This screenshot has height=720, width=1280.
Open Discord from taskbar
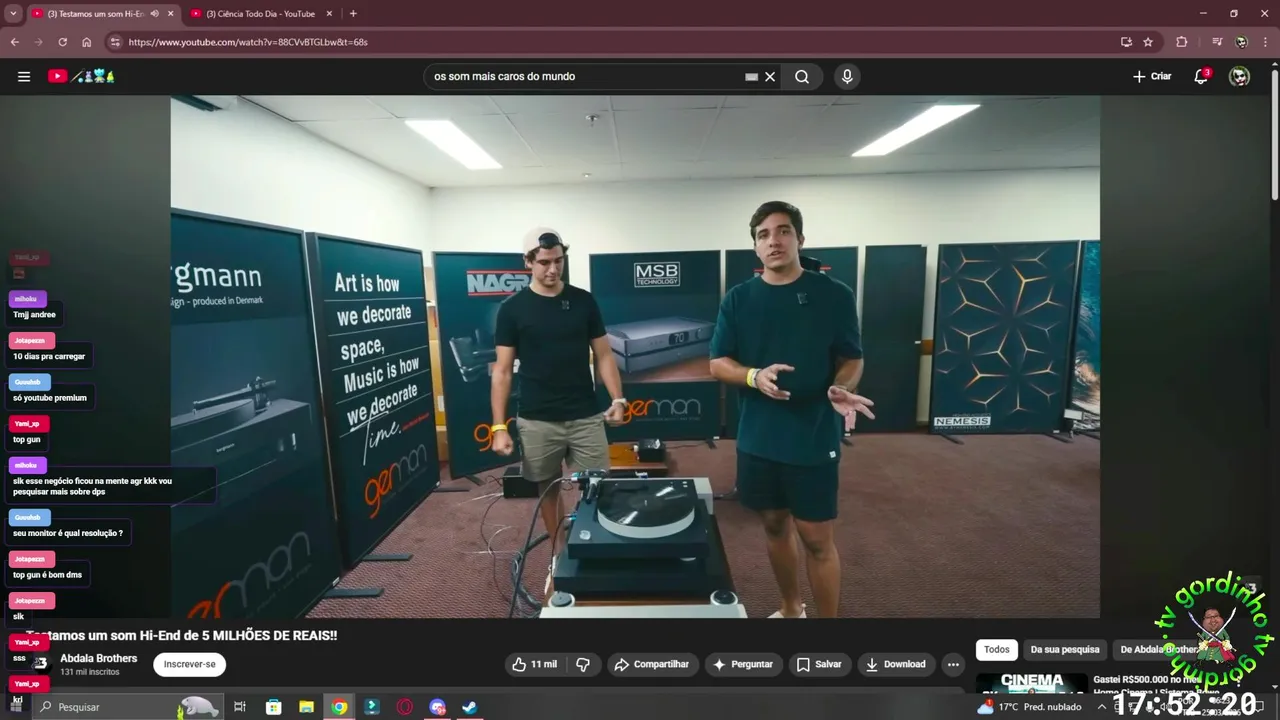[437, 707]
